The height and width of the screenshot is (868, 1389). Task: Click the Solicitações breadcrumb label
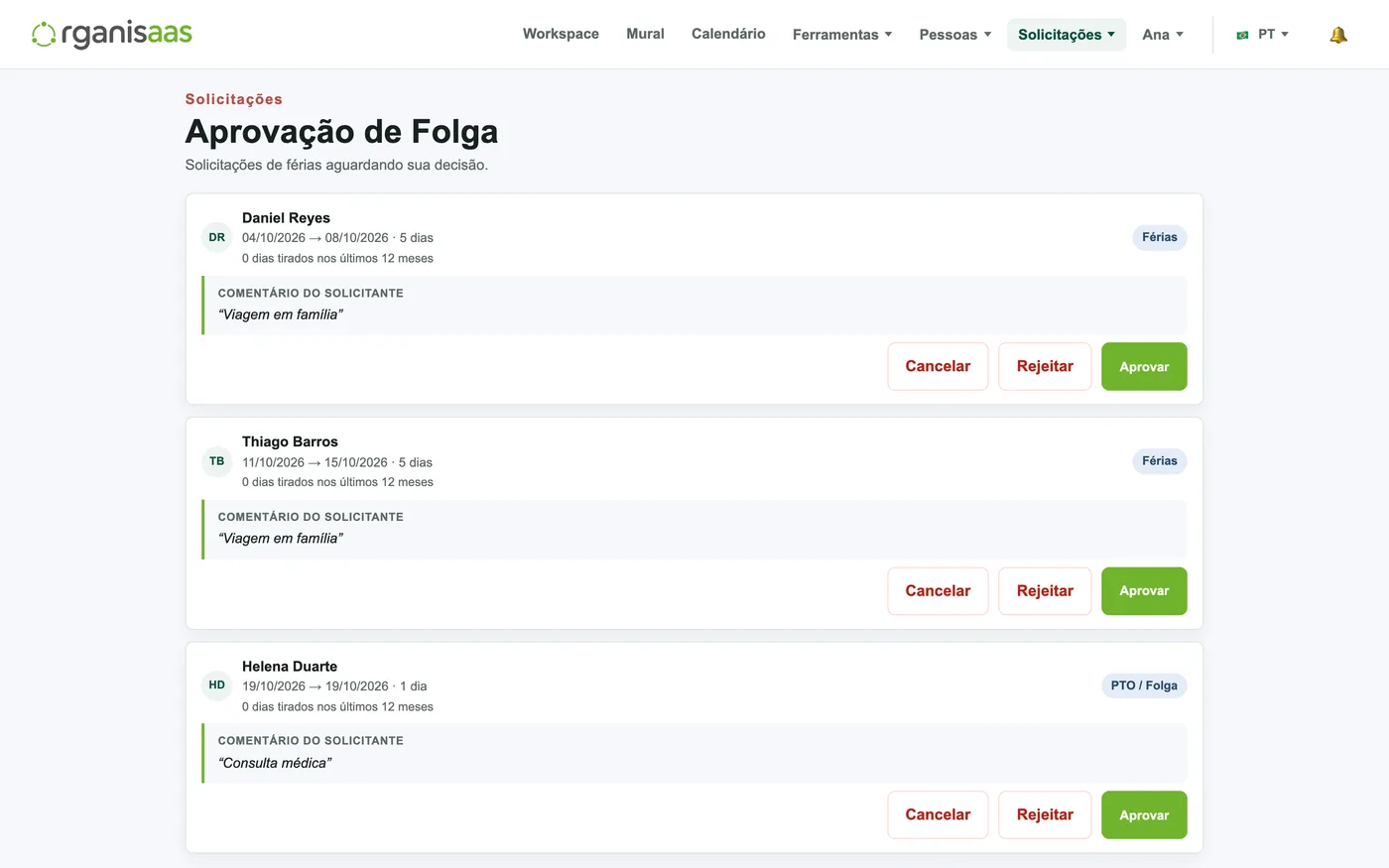pos(234,99)
